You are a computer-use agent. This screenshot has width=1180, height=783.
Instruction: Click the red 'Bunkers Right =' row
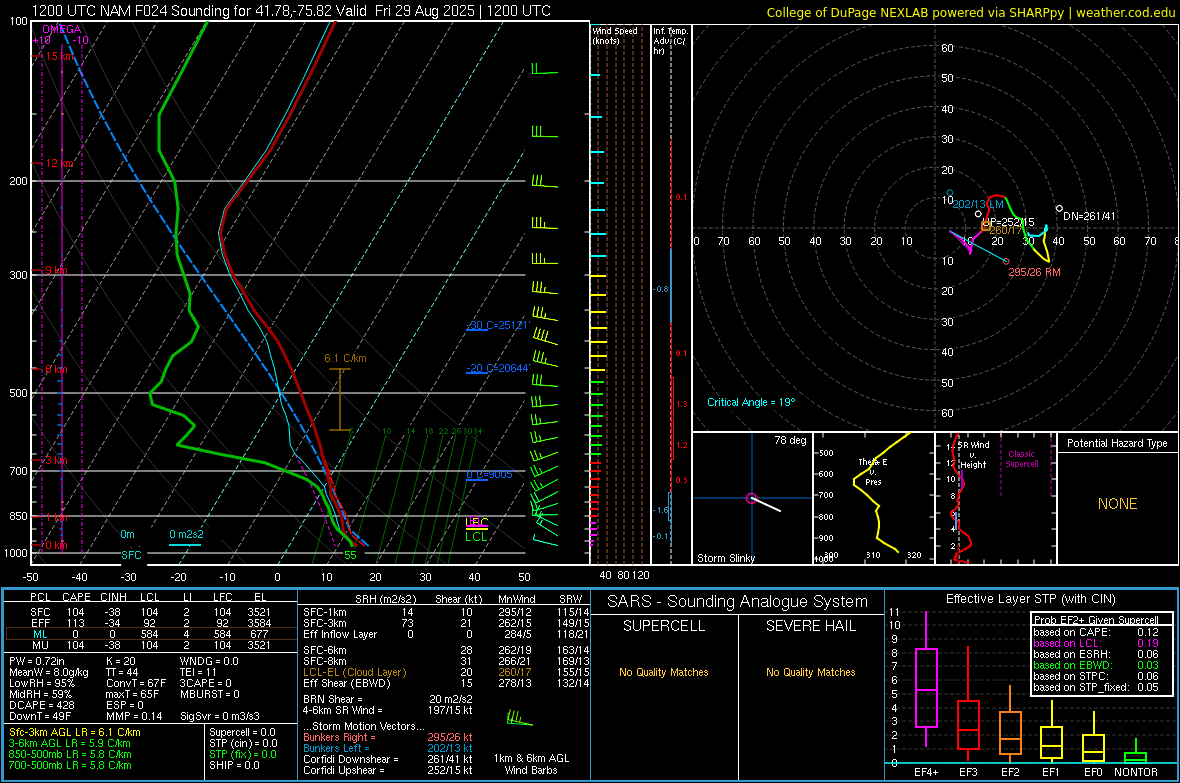click(x=388, y=737)
